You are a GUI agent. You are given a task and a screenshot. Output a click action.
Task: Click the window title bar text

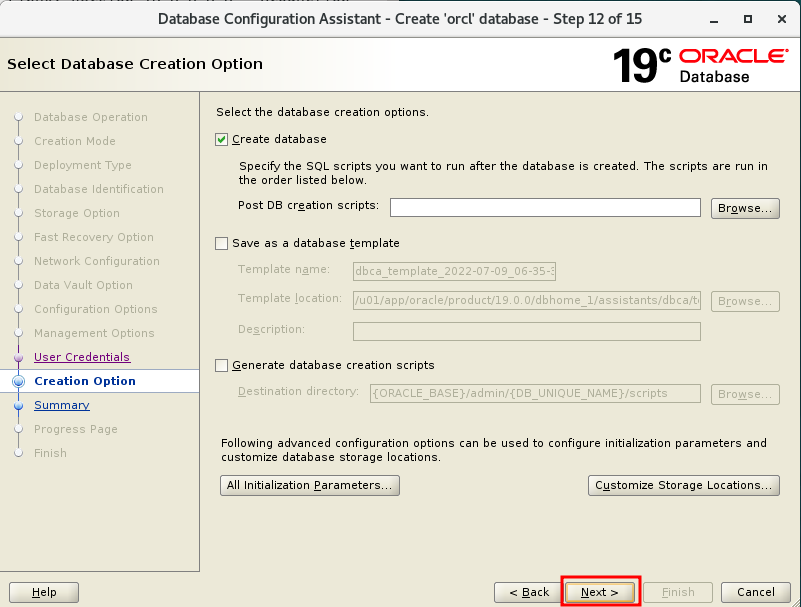400,19
